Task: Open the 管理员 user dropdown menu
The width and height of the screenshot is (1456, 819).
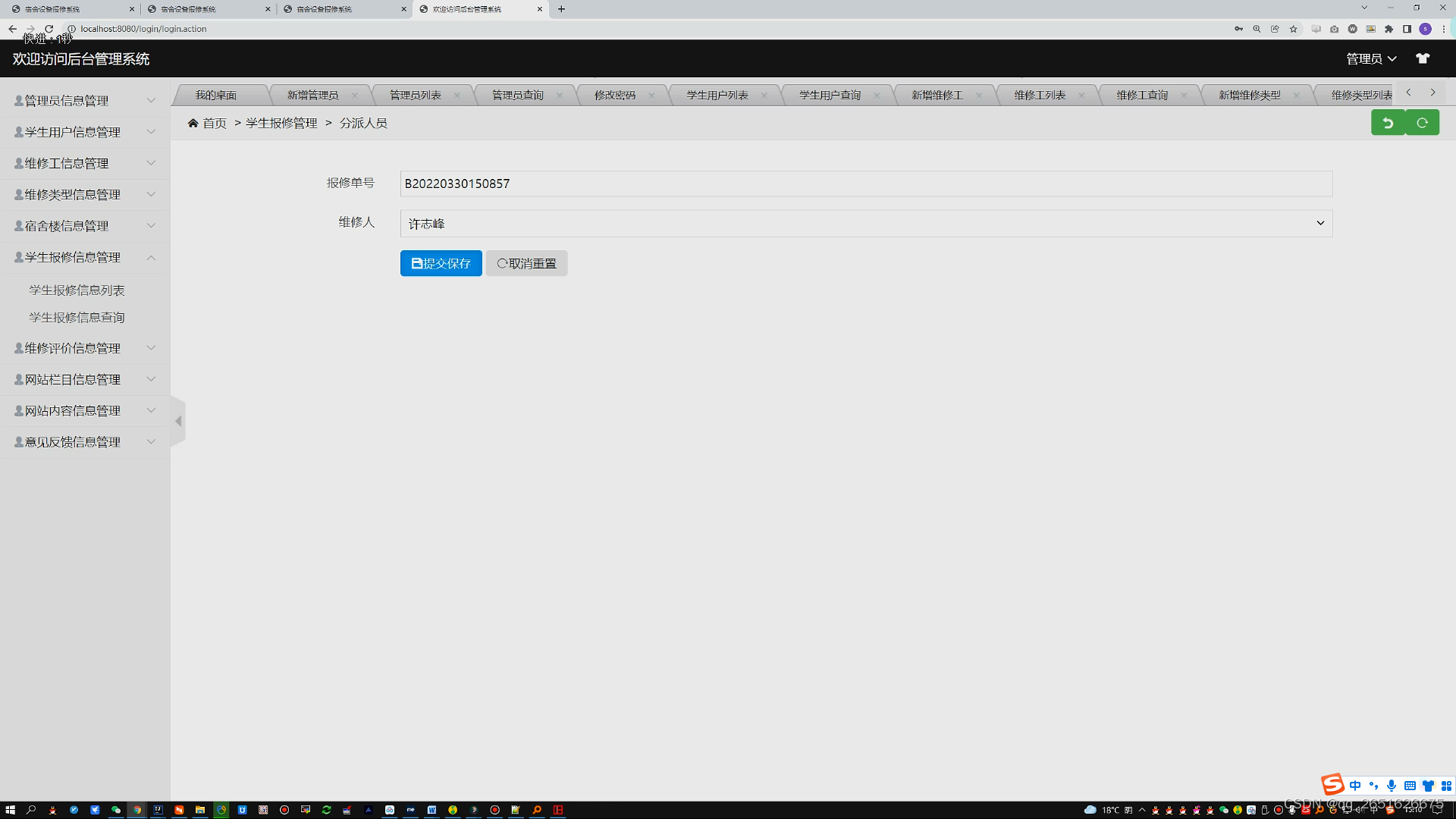Action: (1370, 58)
